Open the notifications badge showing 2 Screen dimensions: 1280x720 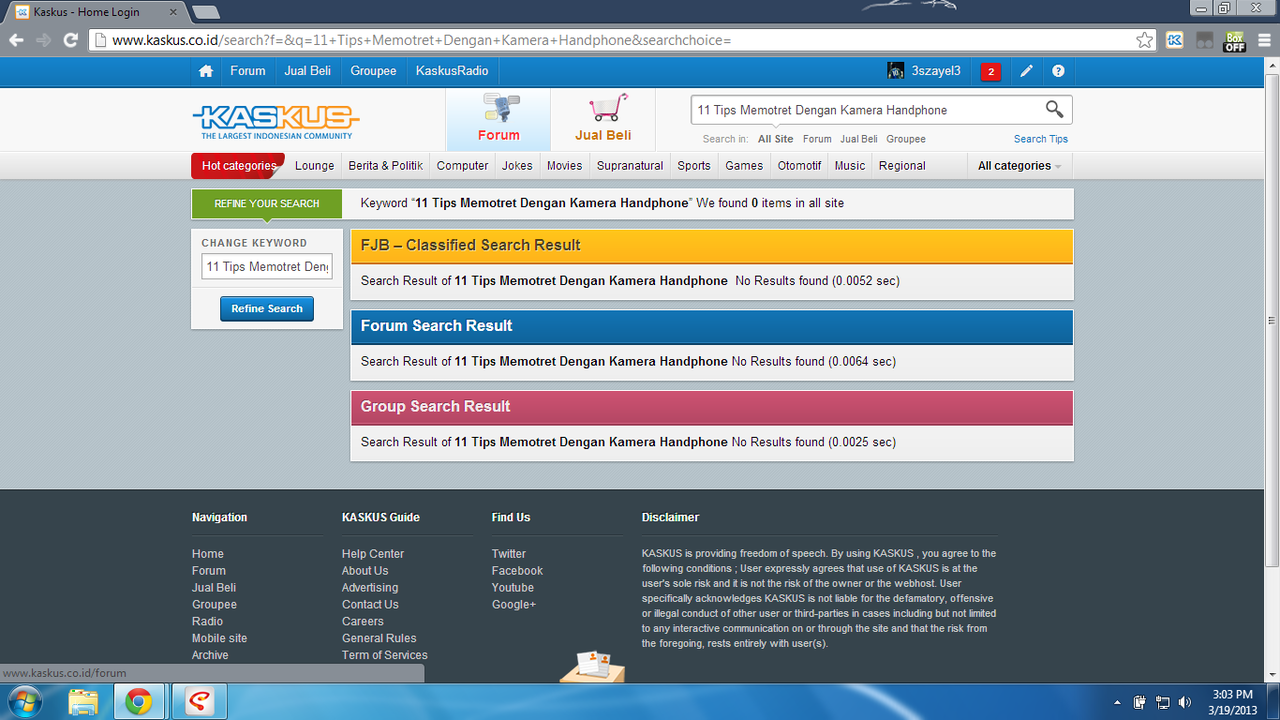[990, 71]
